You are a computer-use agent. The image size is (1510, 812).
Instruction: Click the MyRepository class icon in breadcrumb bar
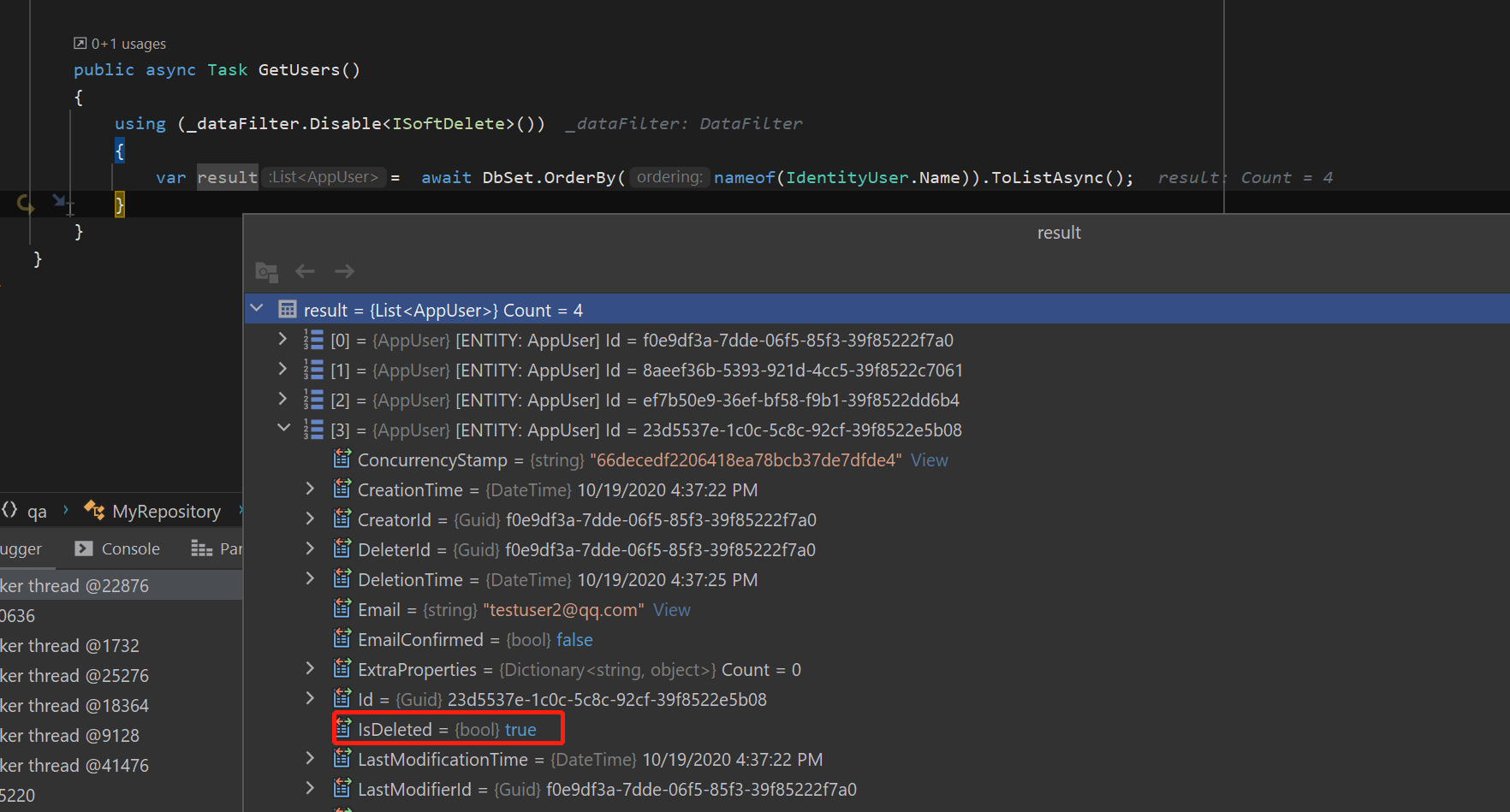[x=92, y=510]
